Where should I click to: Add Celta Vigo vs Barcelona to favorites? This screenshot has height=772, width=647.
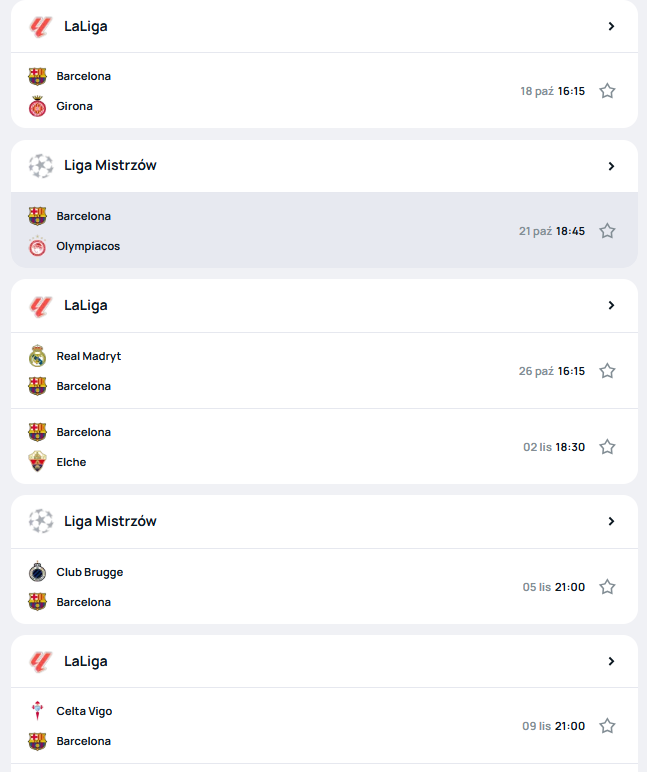(x=607, y=726)
